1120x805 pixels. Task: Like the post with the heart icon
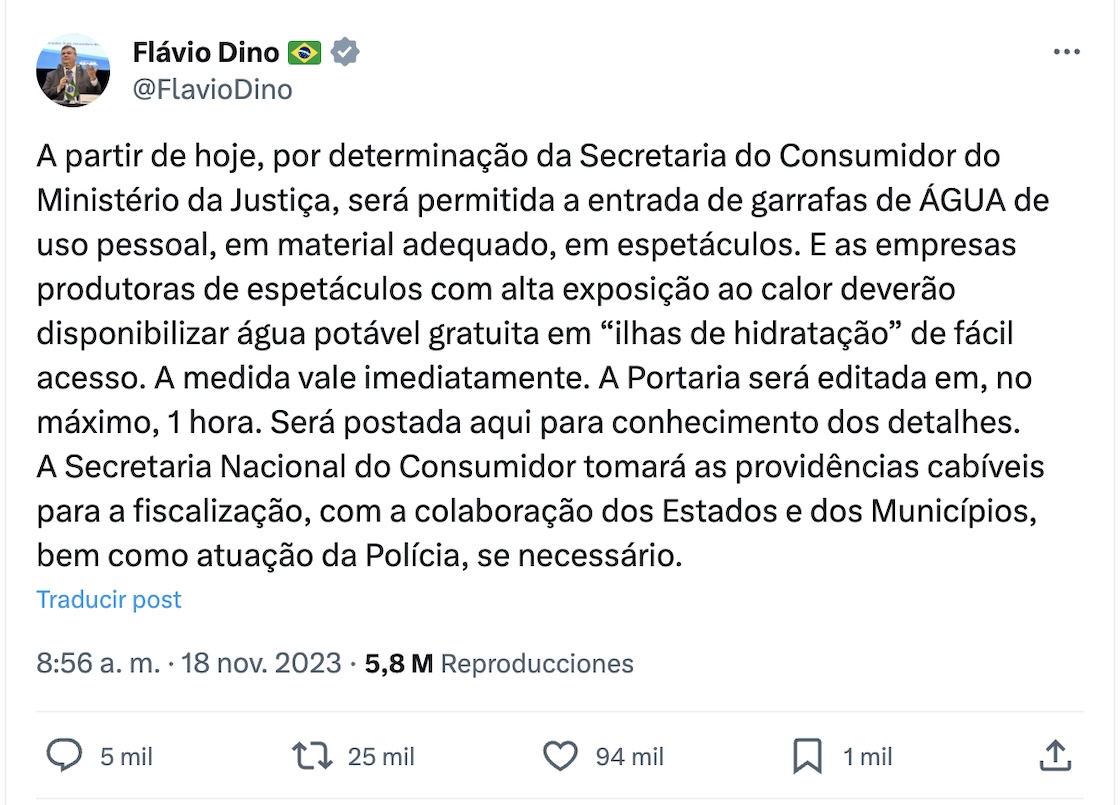tap(561, 756)
